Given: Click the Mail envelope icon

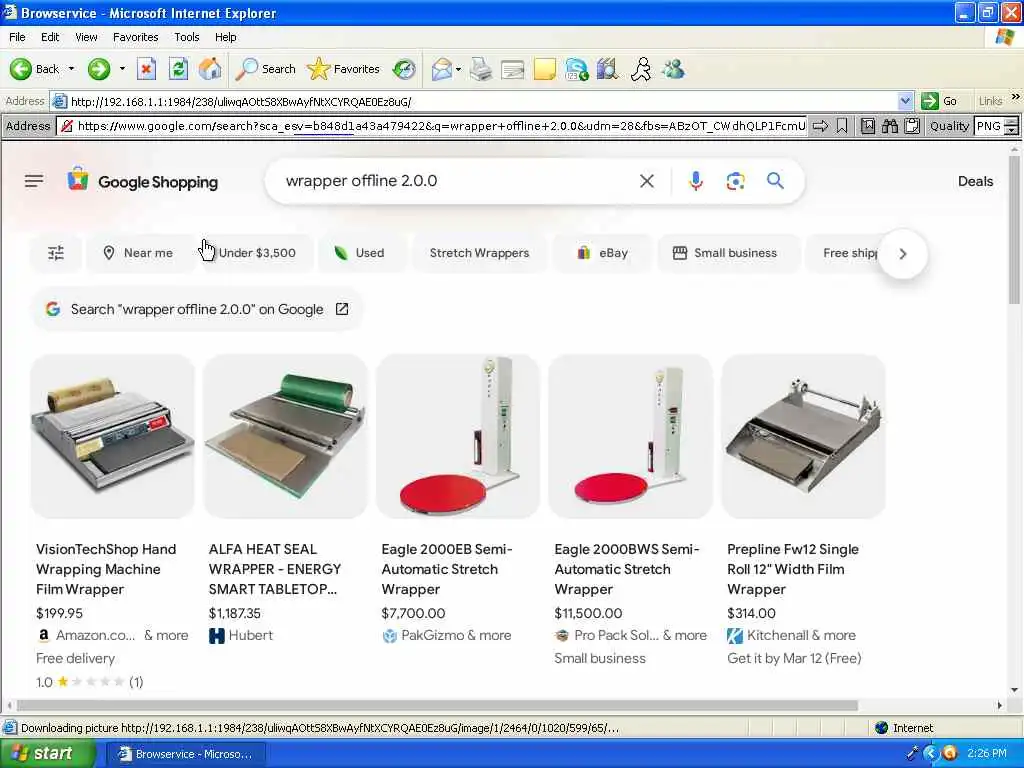Looking at the screenshot, I should point(442,69).
